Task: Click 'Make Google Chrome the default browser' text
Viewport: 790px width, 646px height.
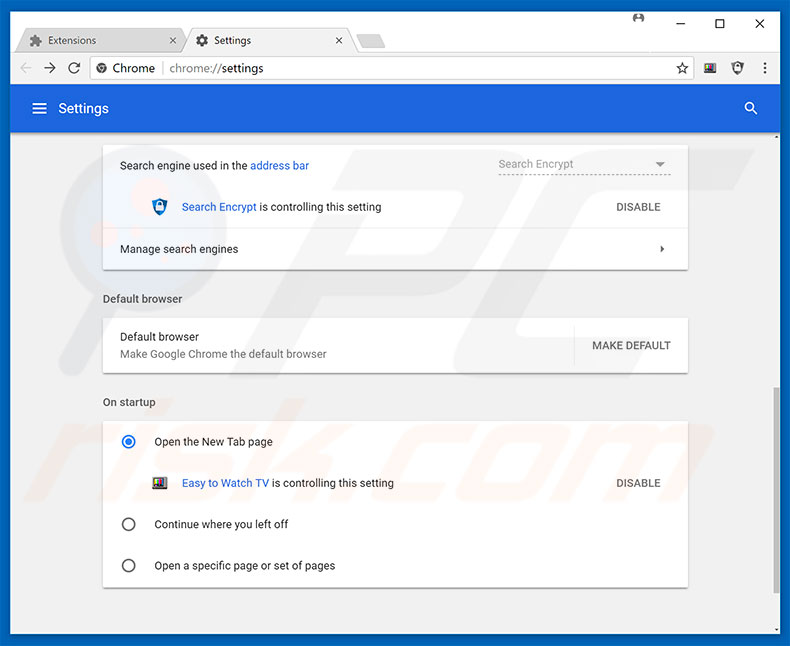Action: coord(223,354)
